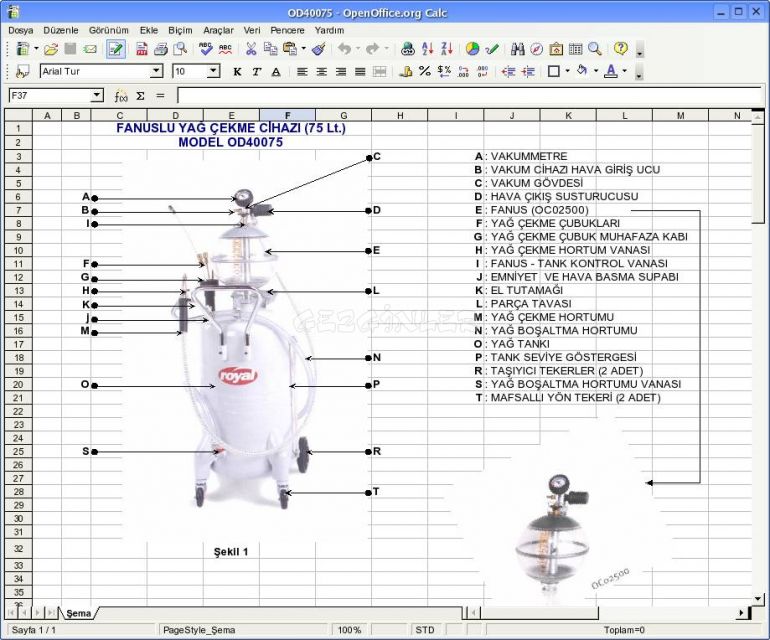Align text left
This screenshot has height=640, width=770.
[302, 72]
